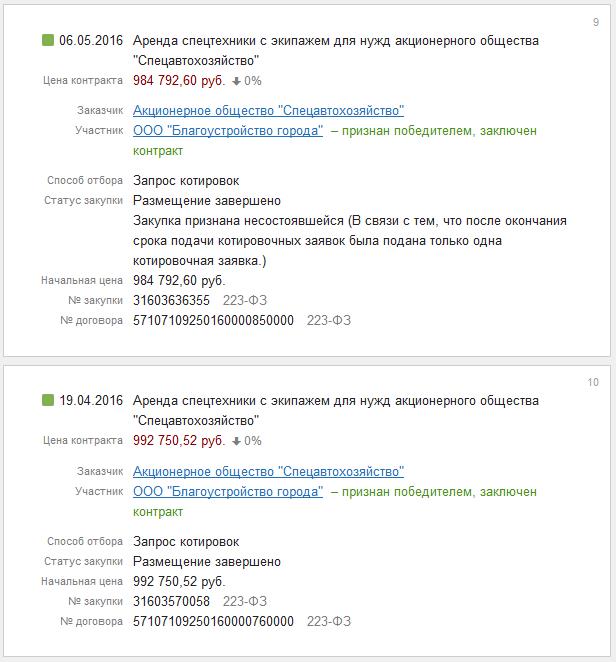
Task: Click the down arrow next to 984 792,60 contract price
Action: [x=236, y=80]
